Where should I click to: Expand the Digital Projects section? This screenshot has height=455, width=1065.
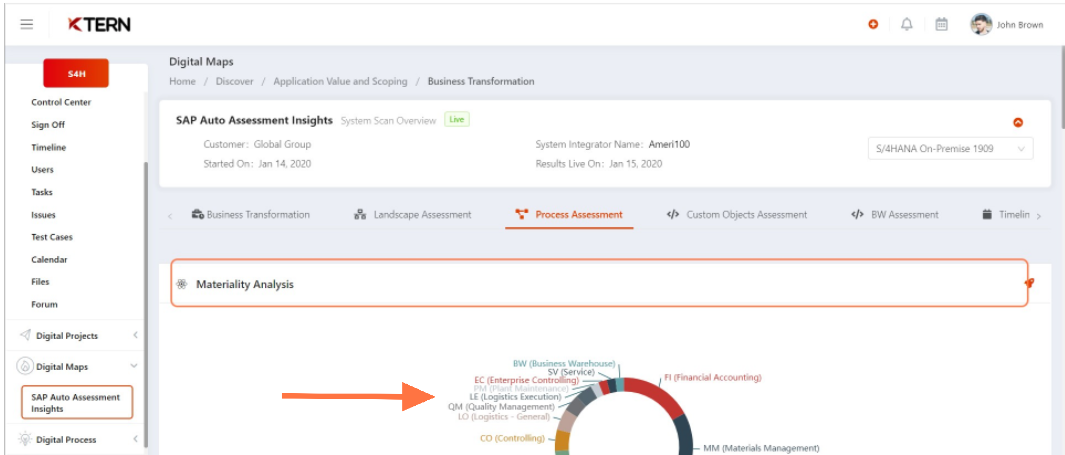[134, 335]
